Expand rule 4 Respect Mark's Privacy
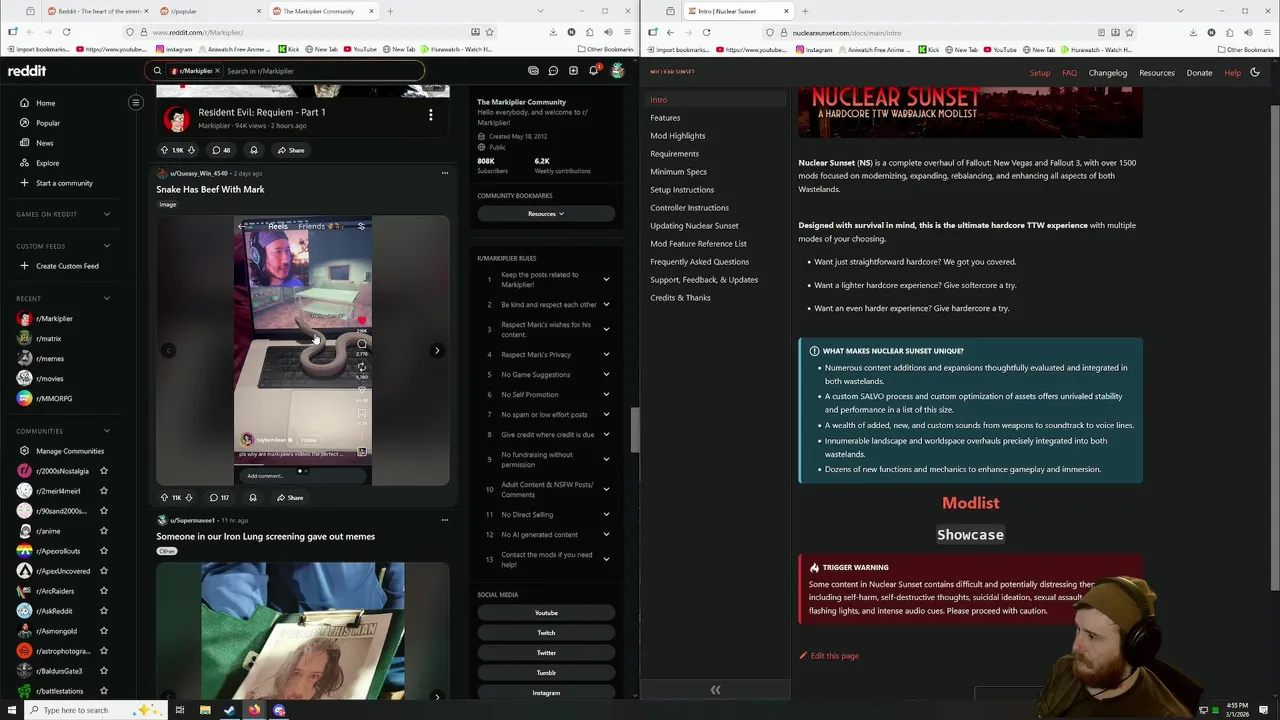 tap(606, 354)
